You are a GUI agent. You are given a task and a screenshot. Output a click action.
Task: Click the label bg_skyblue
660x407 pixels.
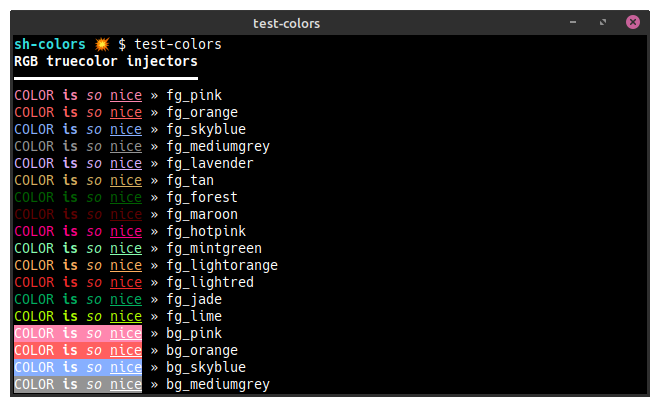click(x=206, y=367)
